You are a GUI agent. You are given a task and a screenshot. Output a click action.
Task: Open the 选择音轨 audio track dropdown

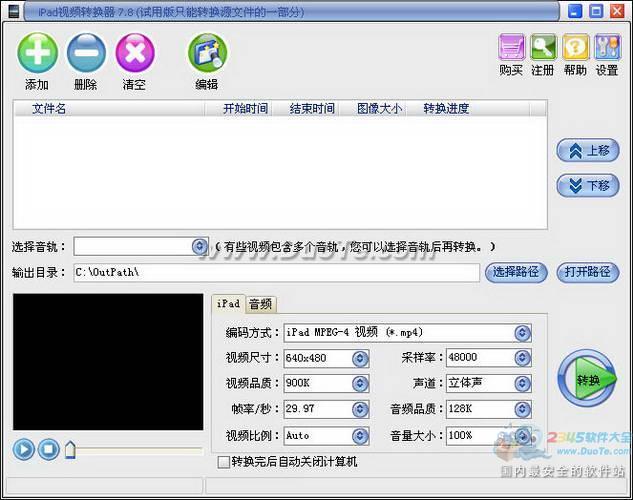(199, 246)
